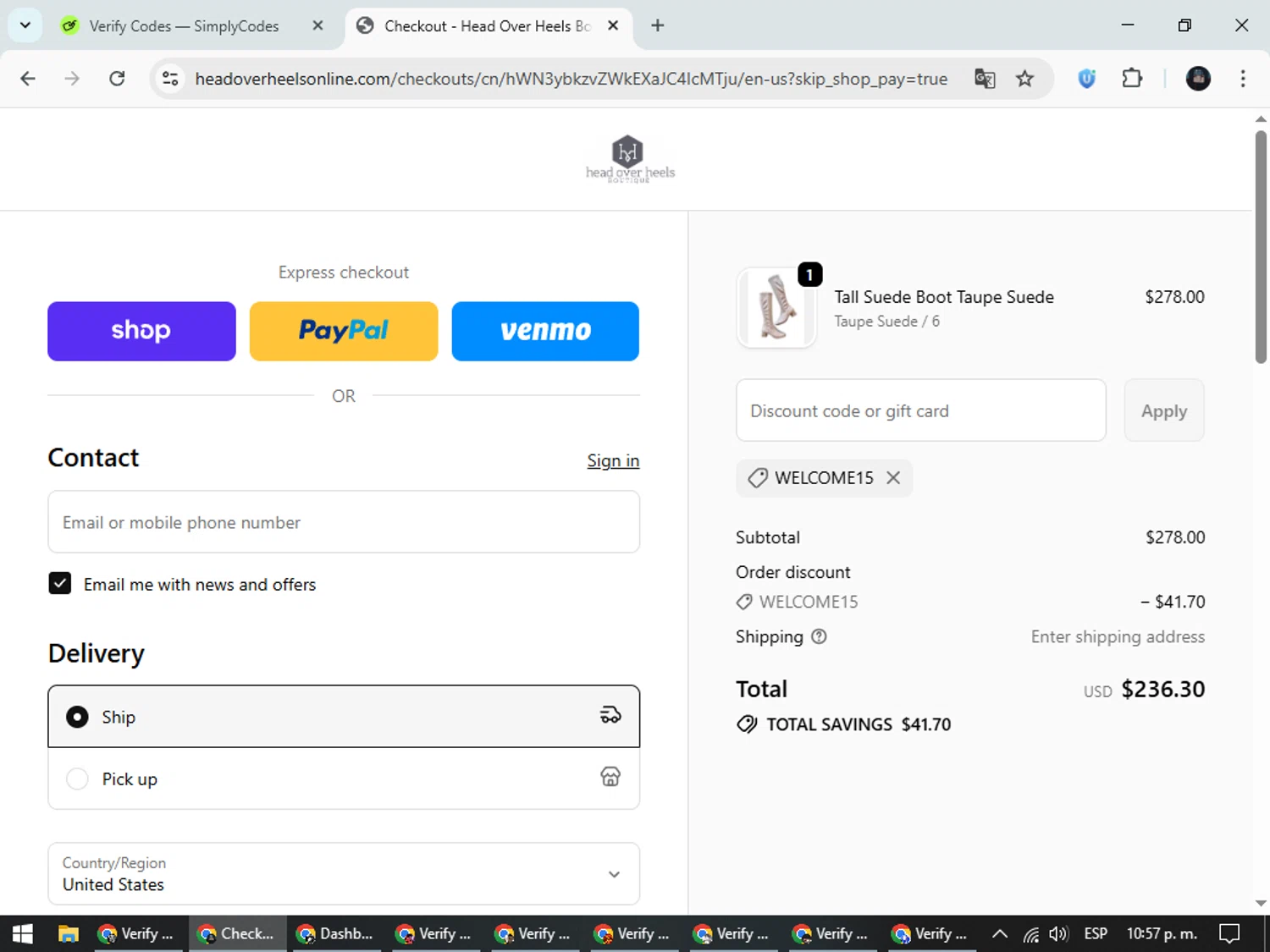Open the translate page icon
The width and height of the screenshot is (1270, 952).
click(985, 79)
